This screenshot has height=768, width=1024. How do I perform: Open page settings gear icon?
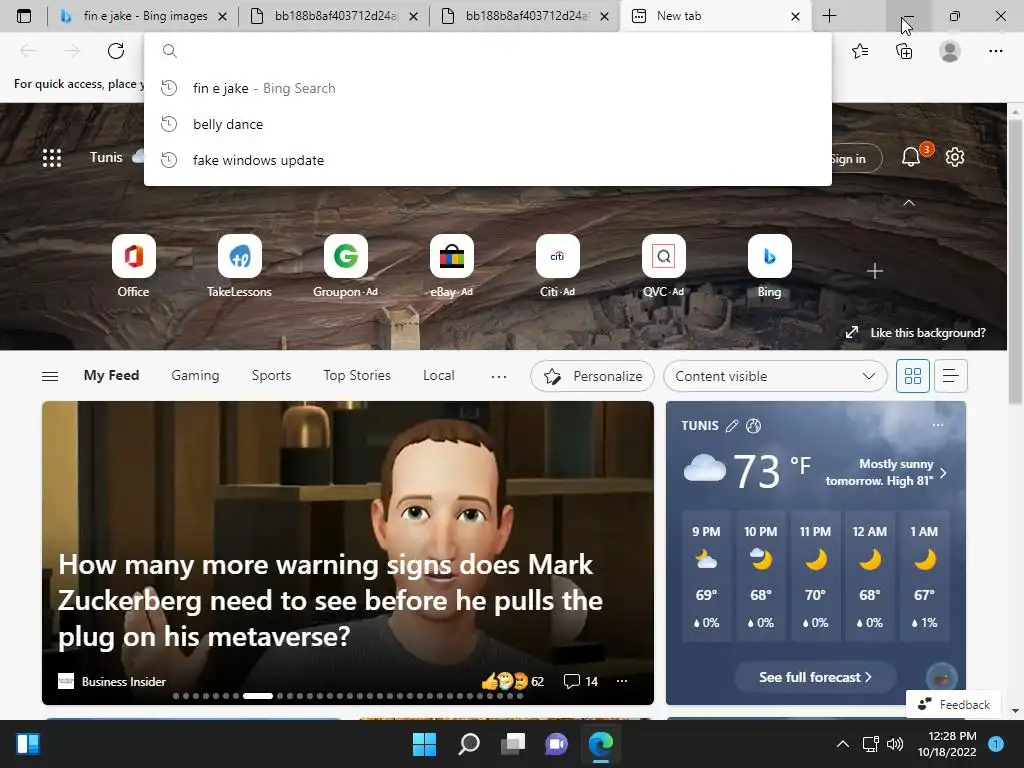(955, 157)
